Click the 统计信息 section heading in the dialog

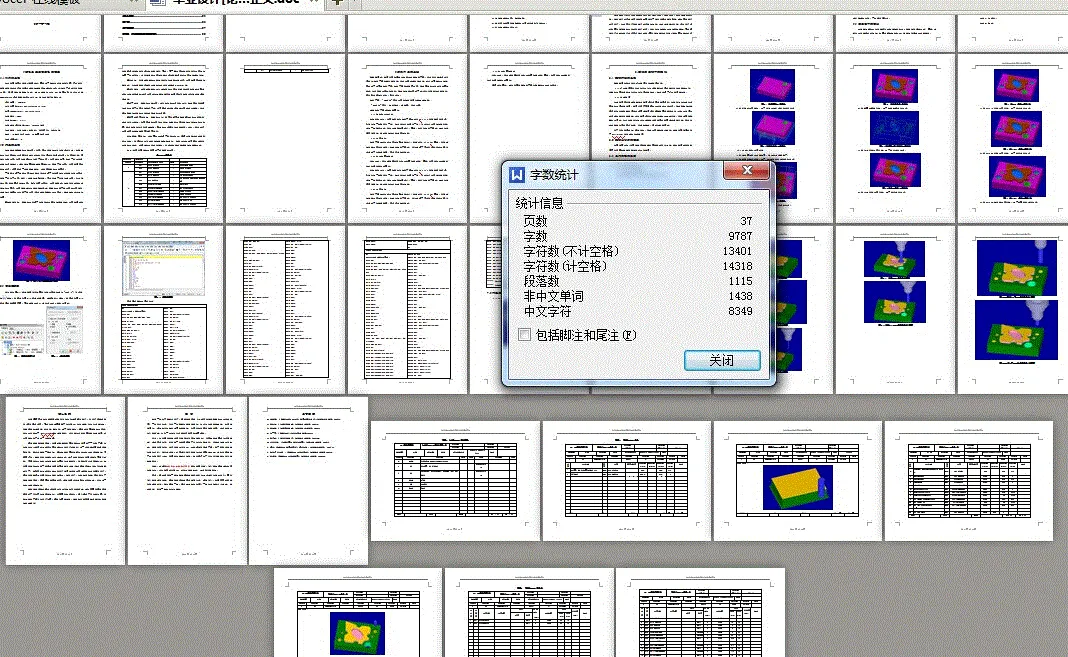pyautogui.click(x=539, y=203)
